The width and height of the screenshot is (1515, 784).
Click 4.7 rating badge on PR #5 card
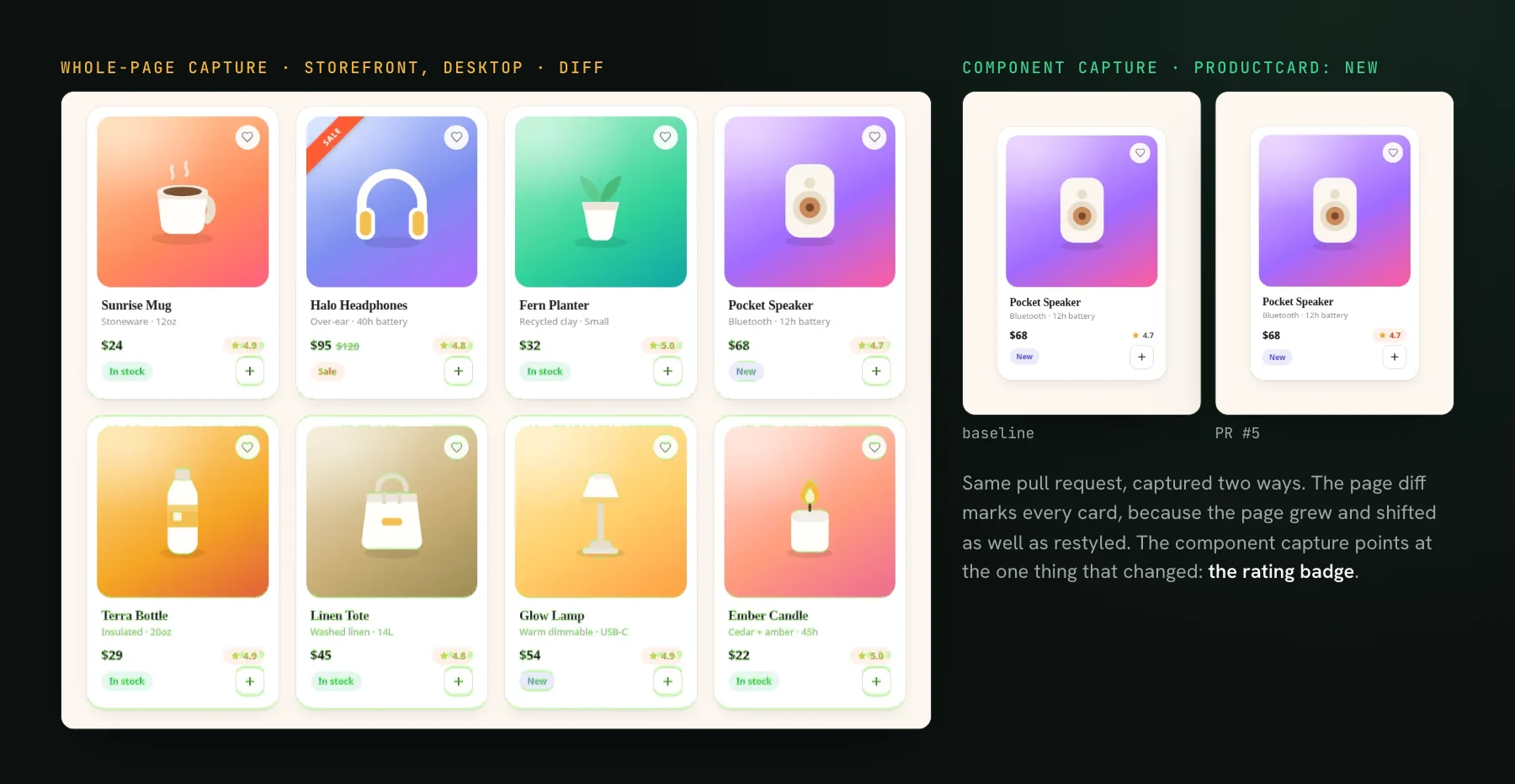(x=1390, y=335)
